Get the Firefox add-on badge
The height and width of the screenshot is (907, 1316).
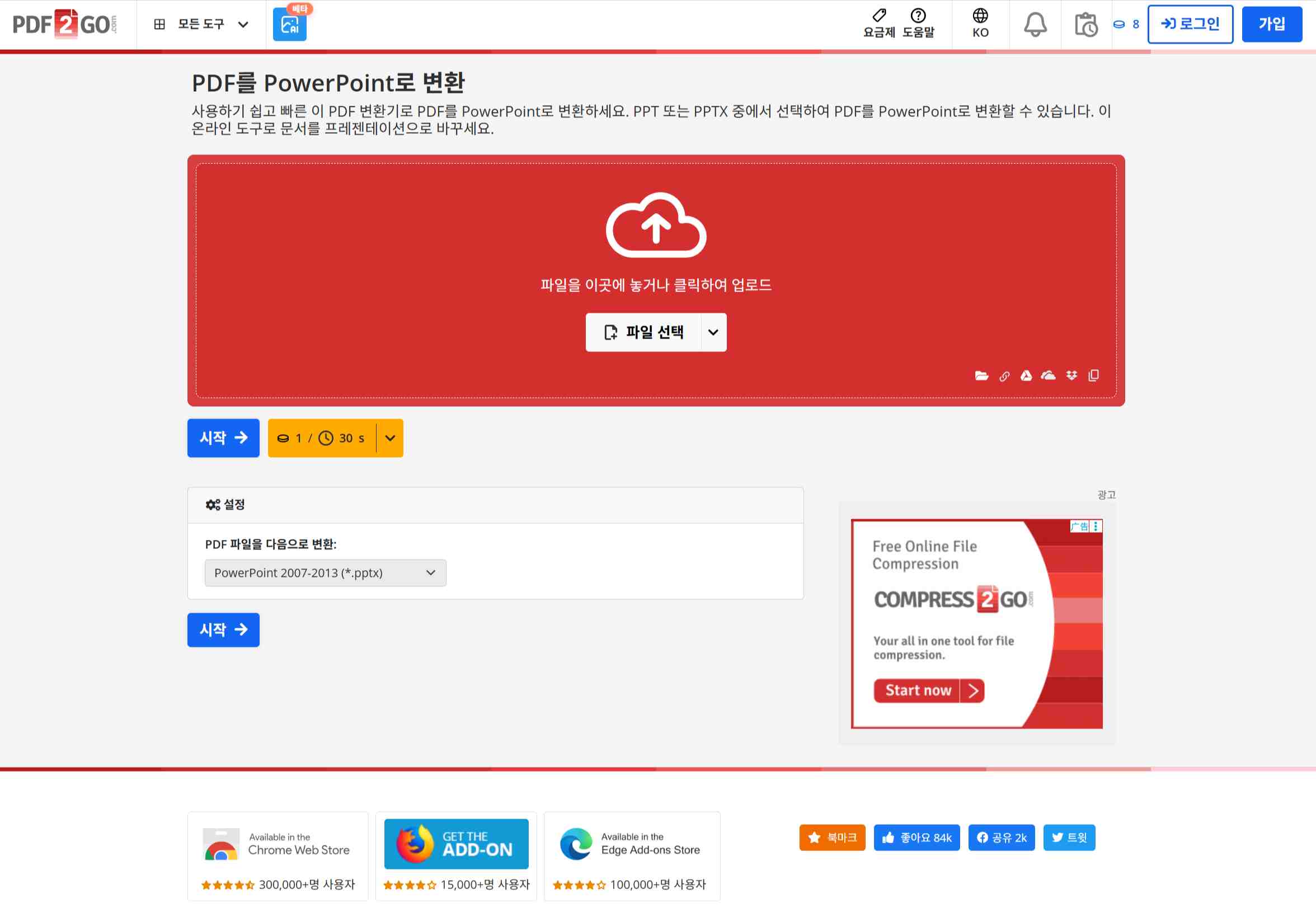point(456,844)
